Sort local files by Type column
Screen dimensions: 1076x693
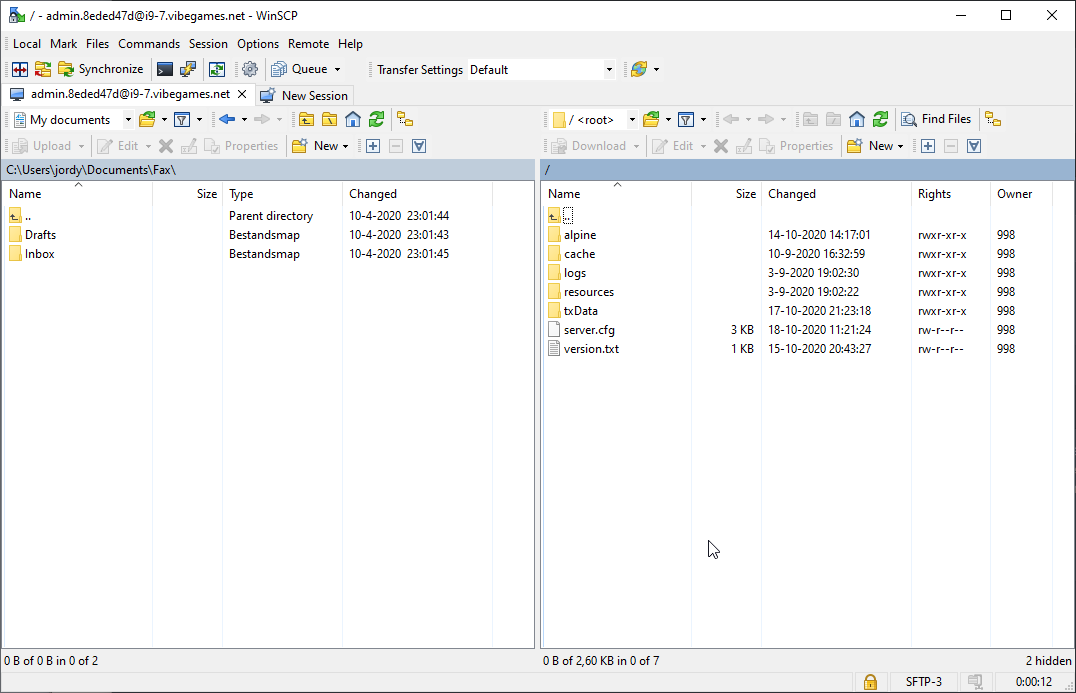pos(282,194)
